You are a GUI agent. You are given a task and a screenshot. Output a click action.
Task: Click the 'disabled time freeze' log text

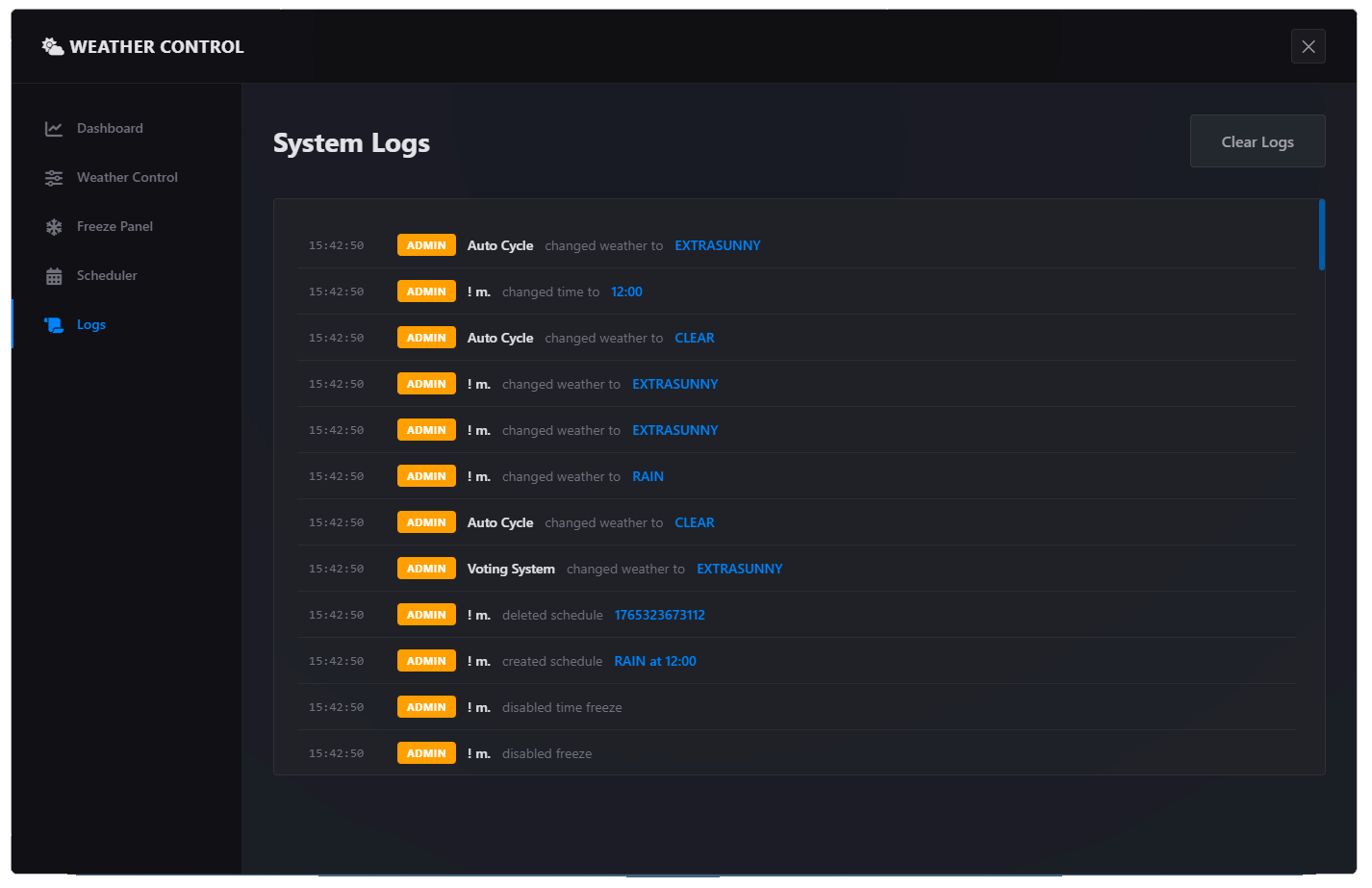click(562, 707)
